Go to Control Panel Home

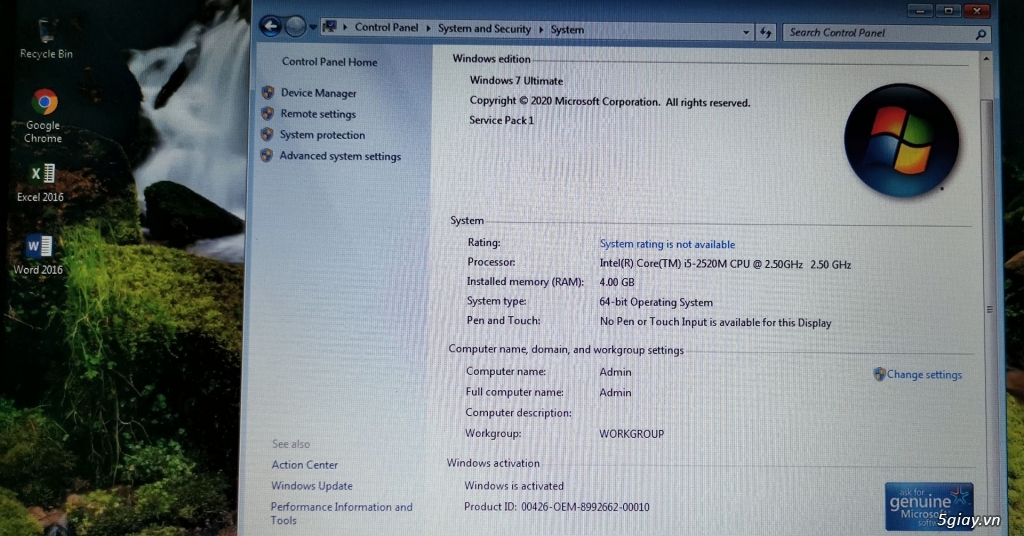(329, 62)
